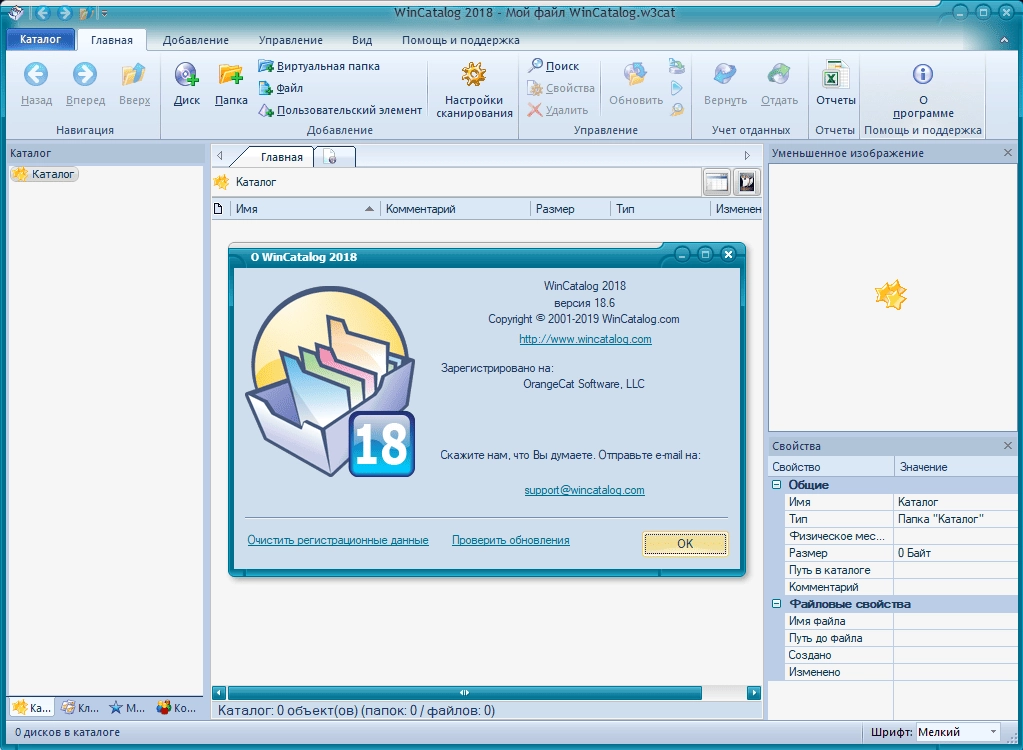Switch to the Главная ribbon tab

pyautogui.click(x=112, y=40)
